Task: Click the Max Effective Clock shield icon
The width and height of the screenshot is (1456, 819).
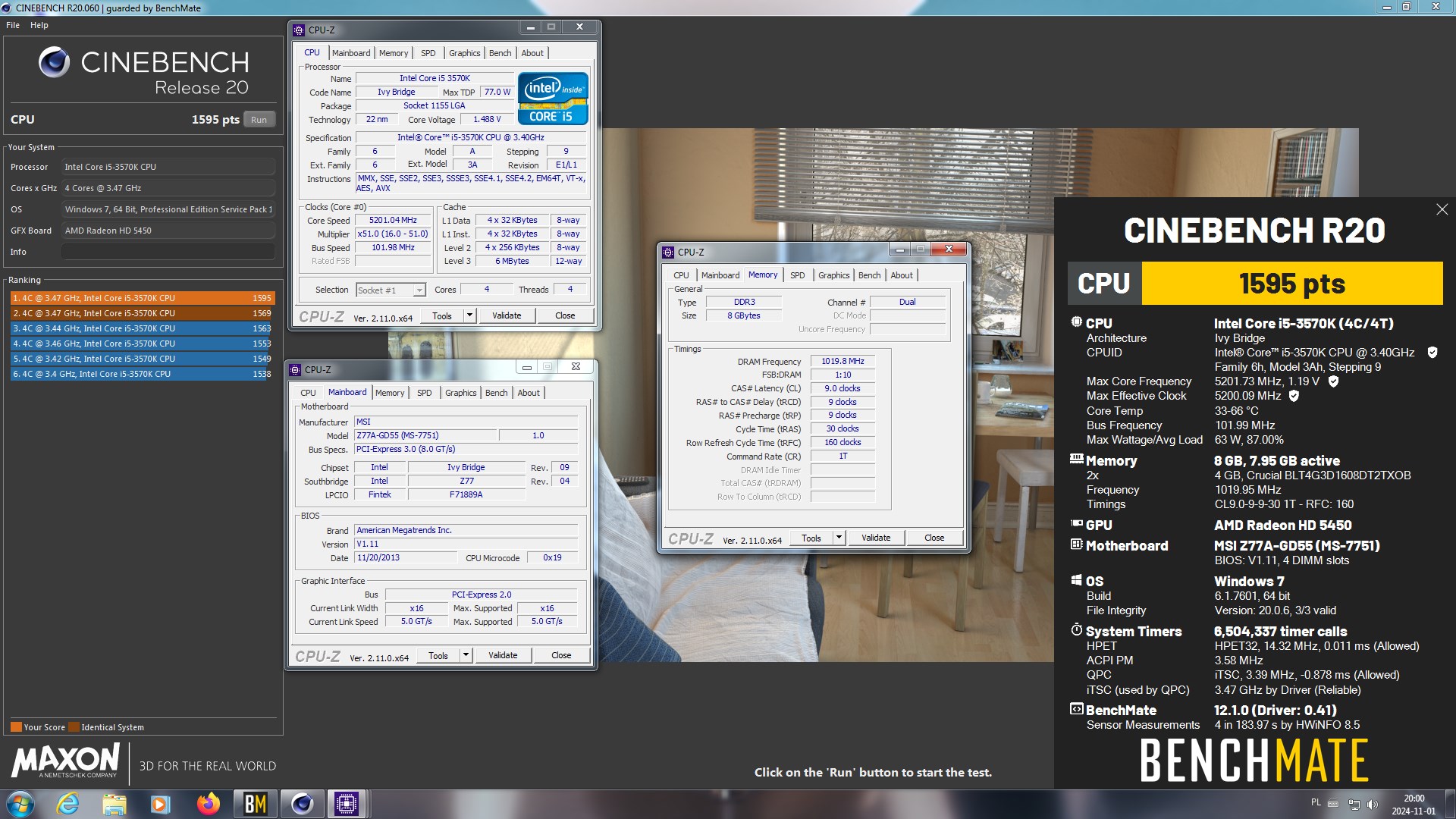Action: coord(1294,396)
